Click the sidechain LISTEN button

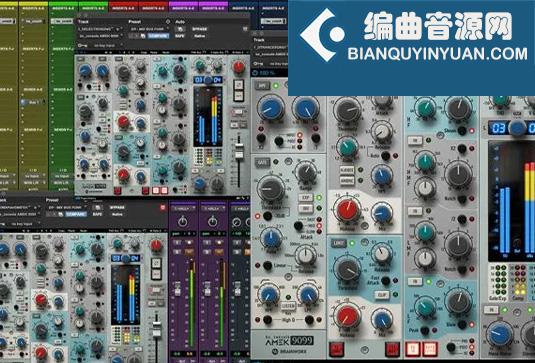(x=288, y=306)
